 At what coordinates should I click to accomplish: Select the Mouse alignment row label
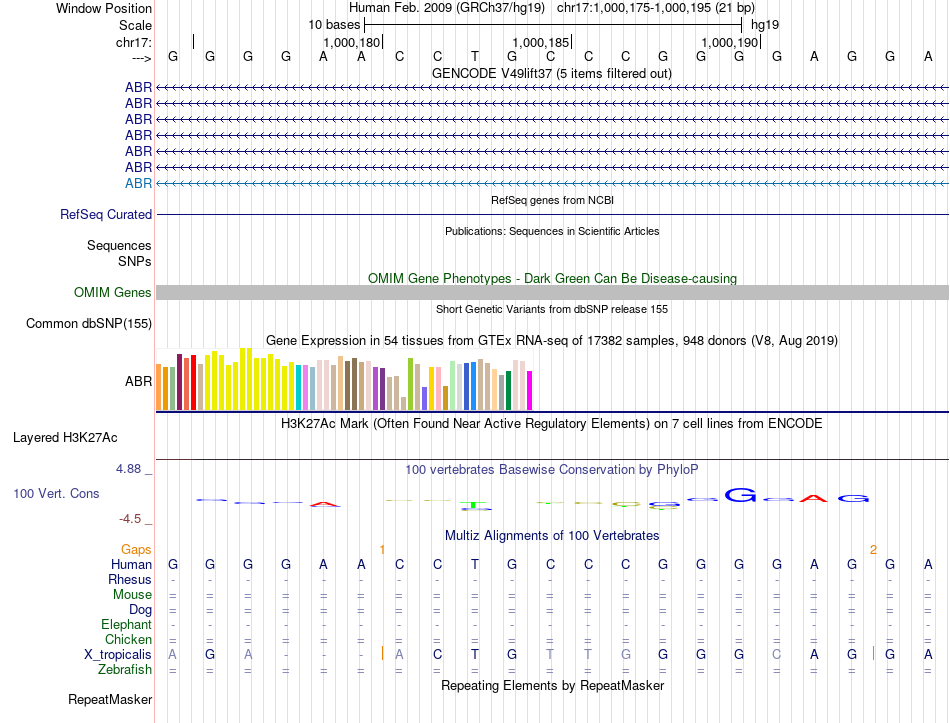pos(132,595)
